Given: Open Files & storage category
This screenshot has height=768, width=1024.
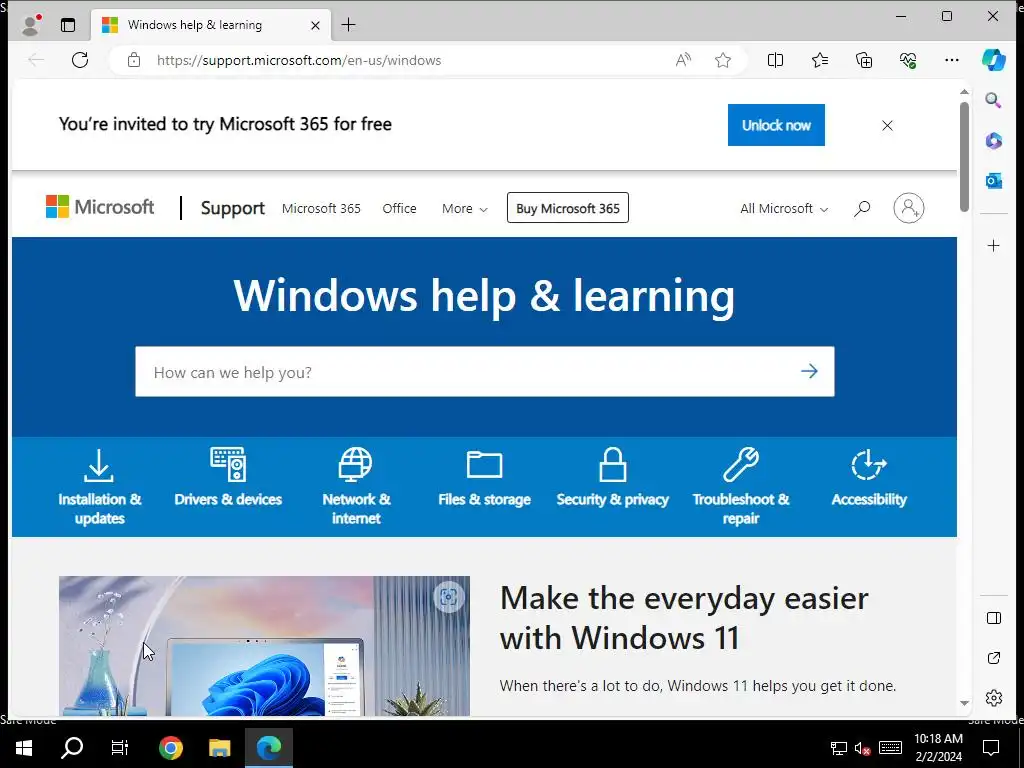Looking at the screenshot, I should (x=484, y=478).
